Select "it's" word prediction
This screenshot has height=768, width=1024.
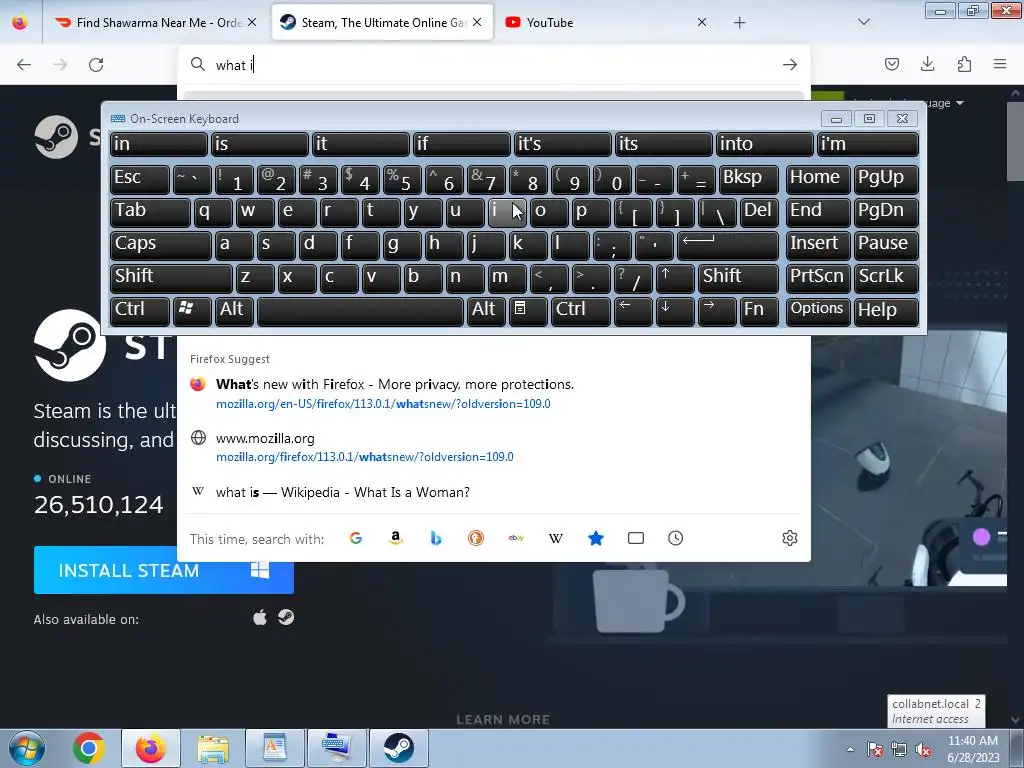click(563, 144)
